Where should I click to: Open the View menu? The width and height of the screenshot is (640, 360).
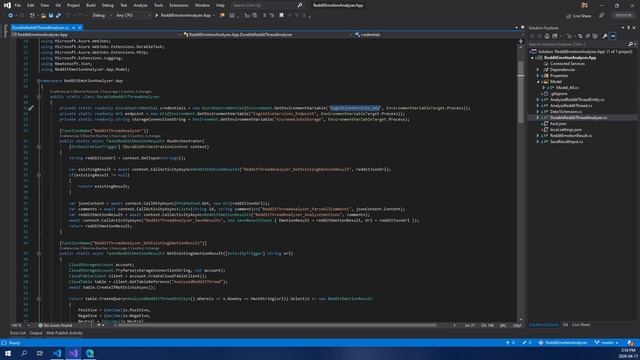click(x=44, y=5)
